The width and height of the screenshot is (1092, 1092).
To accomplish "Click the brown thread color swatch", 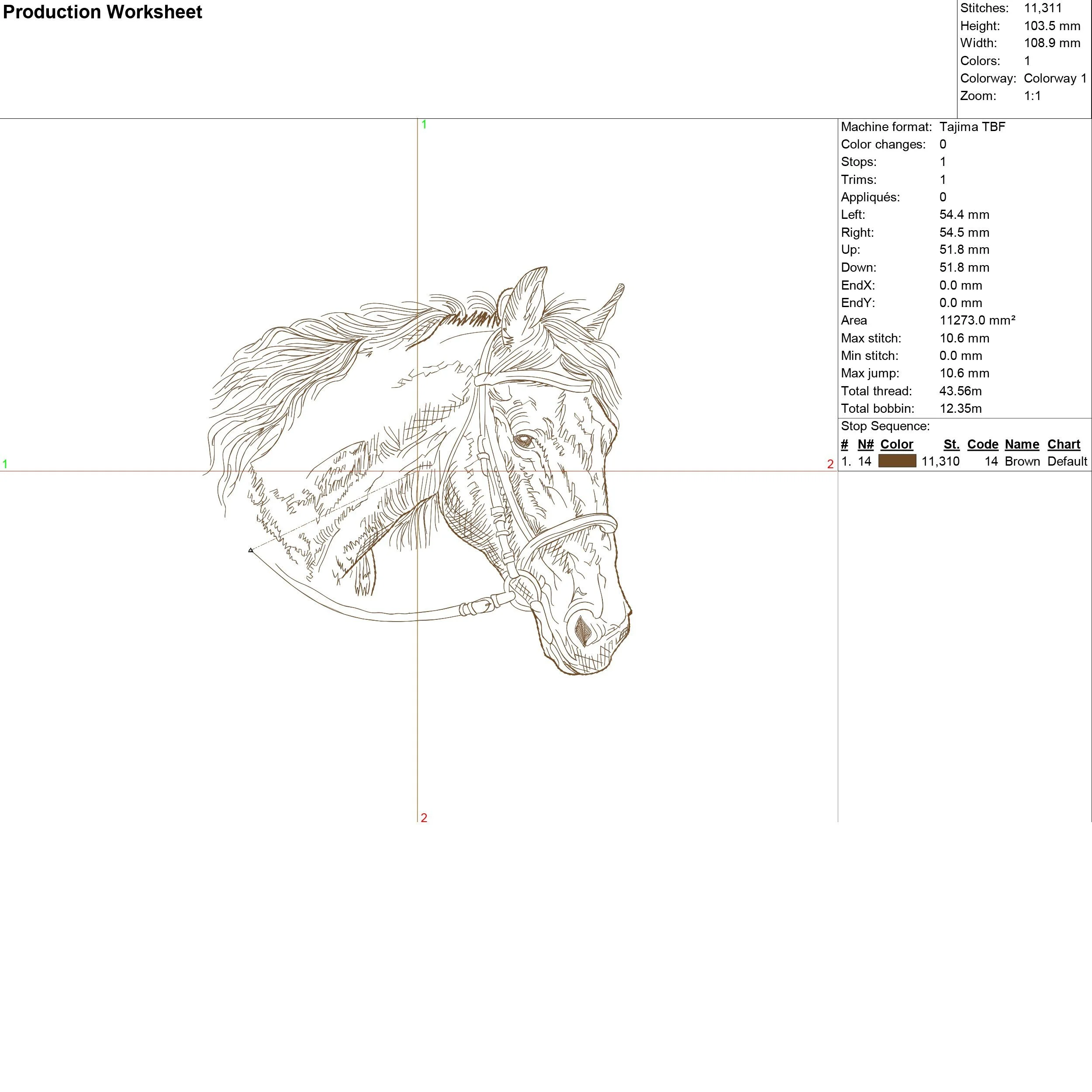I will click(x=897, y=461).
